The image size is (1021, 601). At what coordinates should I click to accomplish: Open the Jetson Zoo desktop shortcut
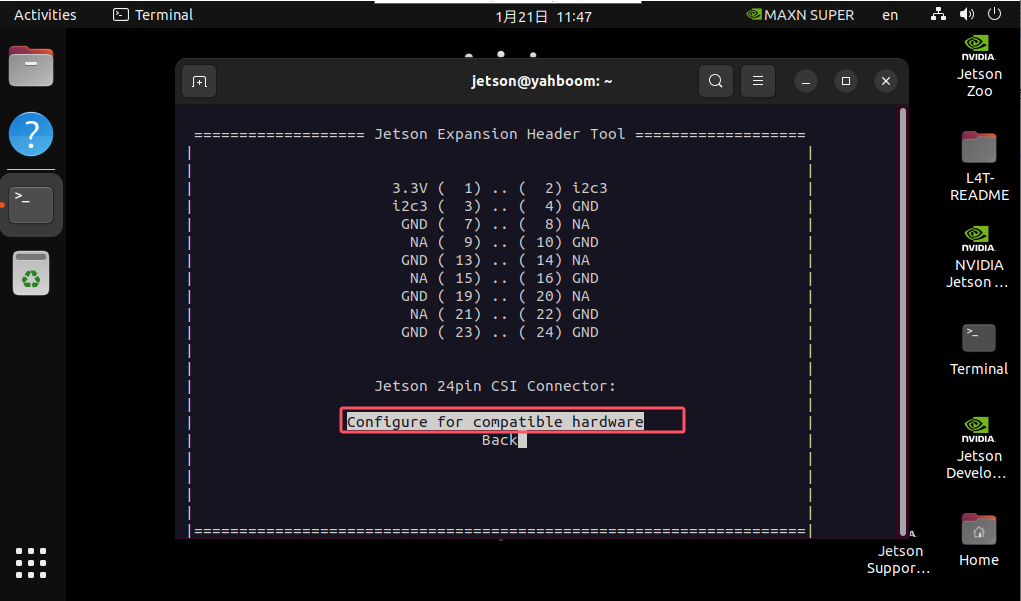(979, 66)
